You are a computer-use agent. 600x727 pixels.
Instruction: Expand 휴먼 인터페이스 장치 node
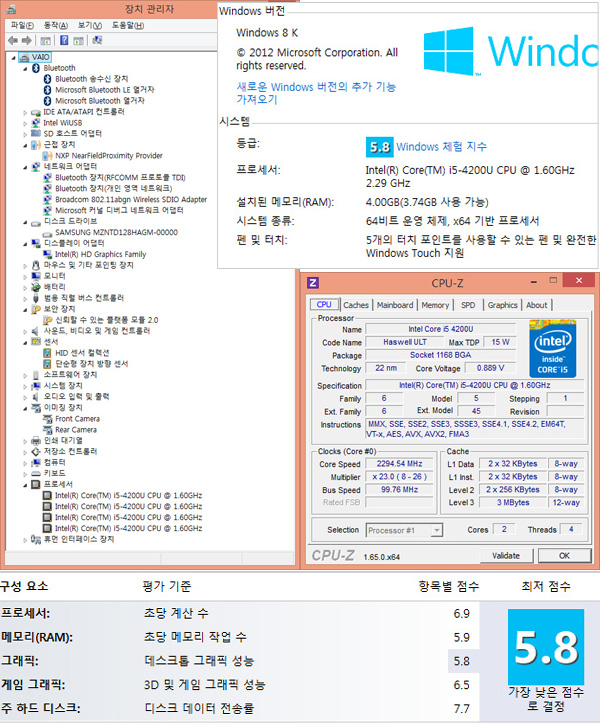(x=25, y=540)
